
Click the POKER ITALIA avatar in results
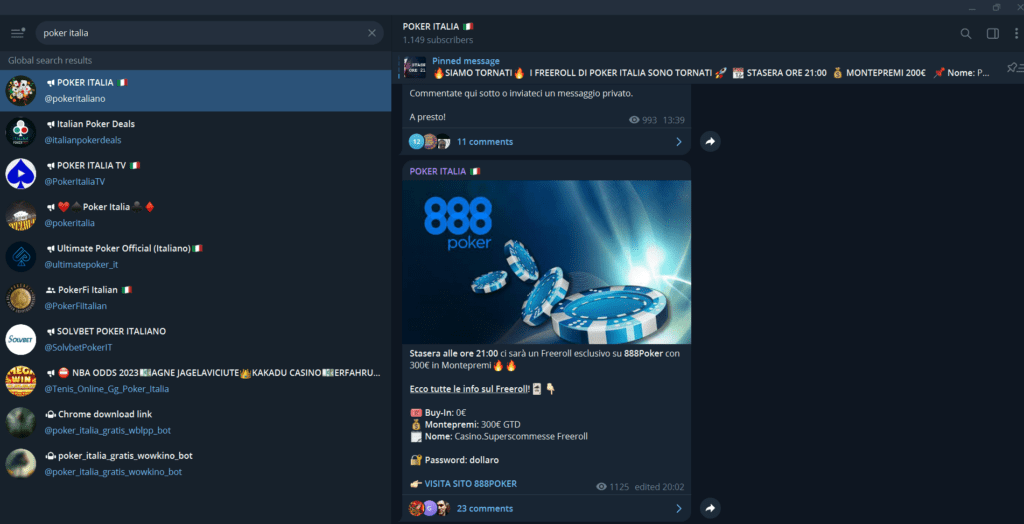point(21,91)
